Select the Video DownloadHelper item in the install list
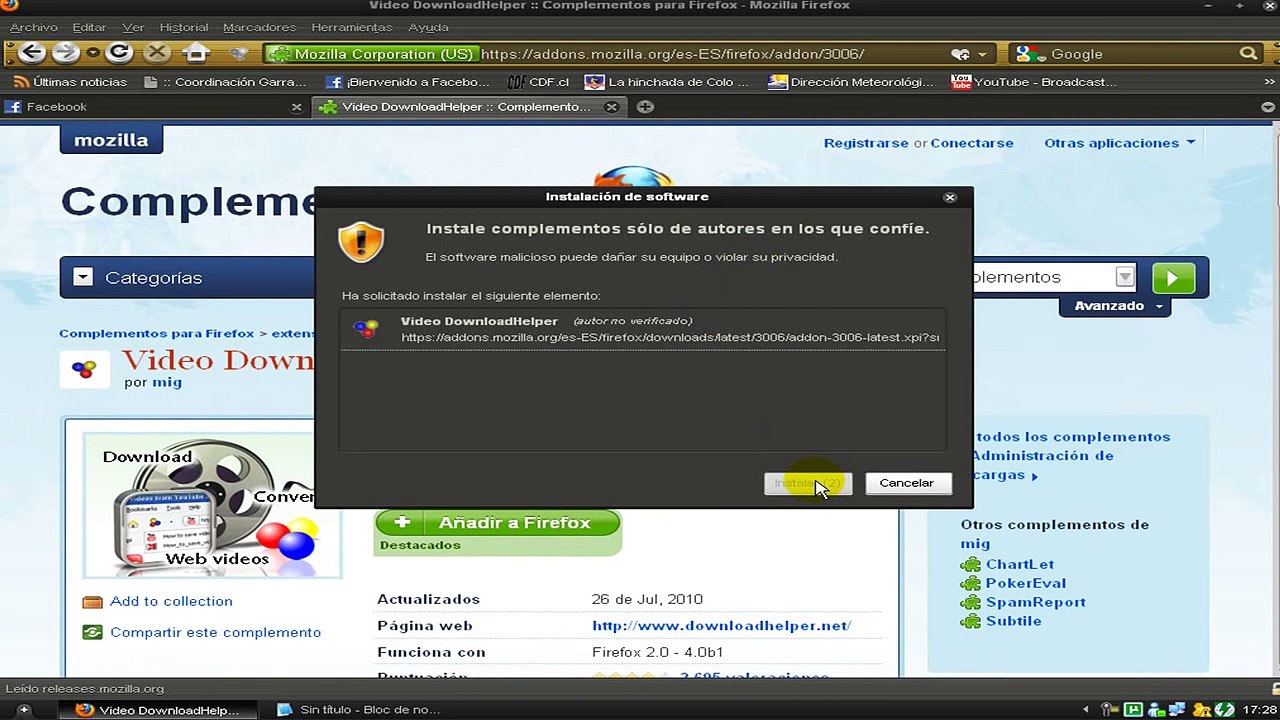 (643, 329)
